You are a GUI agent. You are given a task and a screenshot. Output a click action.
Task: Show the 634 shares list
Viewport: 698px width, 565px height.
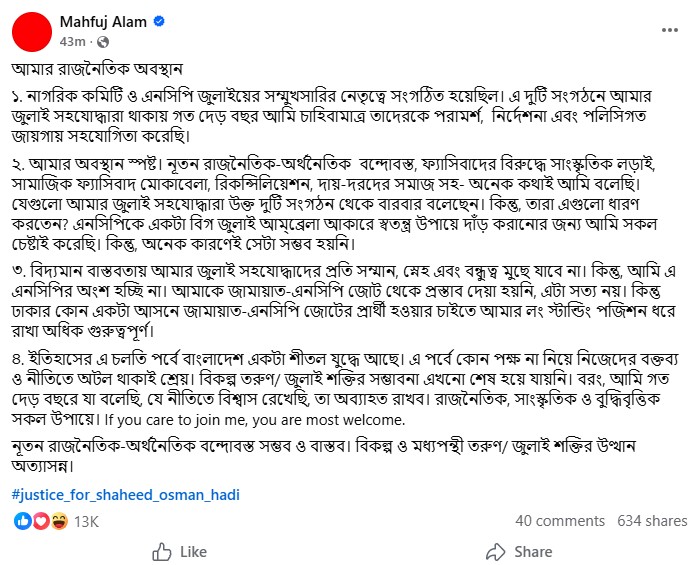pos(652,521)
